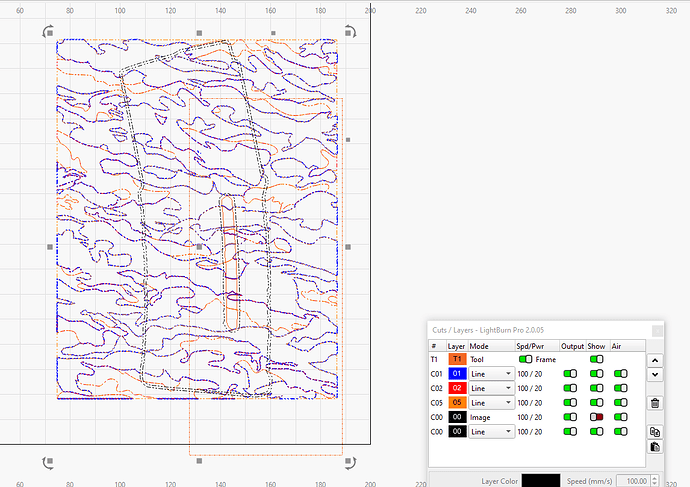
Task: Hide the black C00 Line layer
Action: [597, 431]
